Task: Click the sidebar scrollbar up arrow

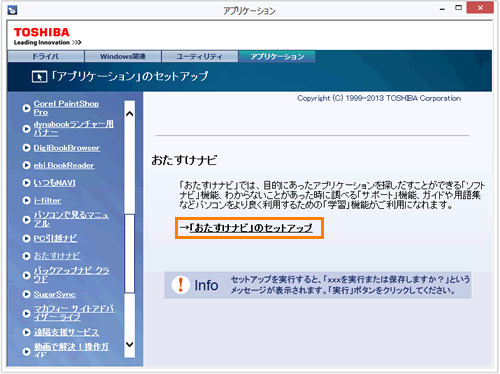Action: [130, 114]
